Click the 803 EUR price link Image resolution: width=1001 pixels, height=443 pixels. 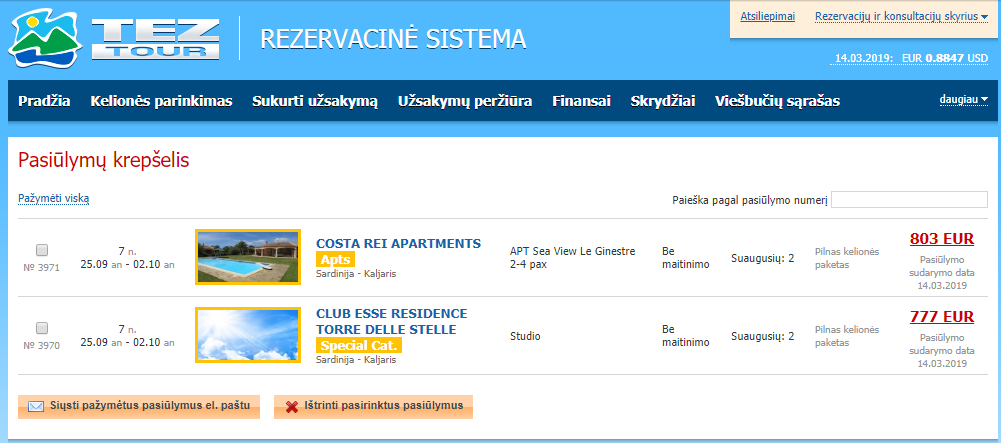coord(942,239)
